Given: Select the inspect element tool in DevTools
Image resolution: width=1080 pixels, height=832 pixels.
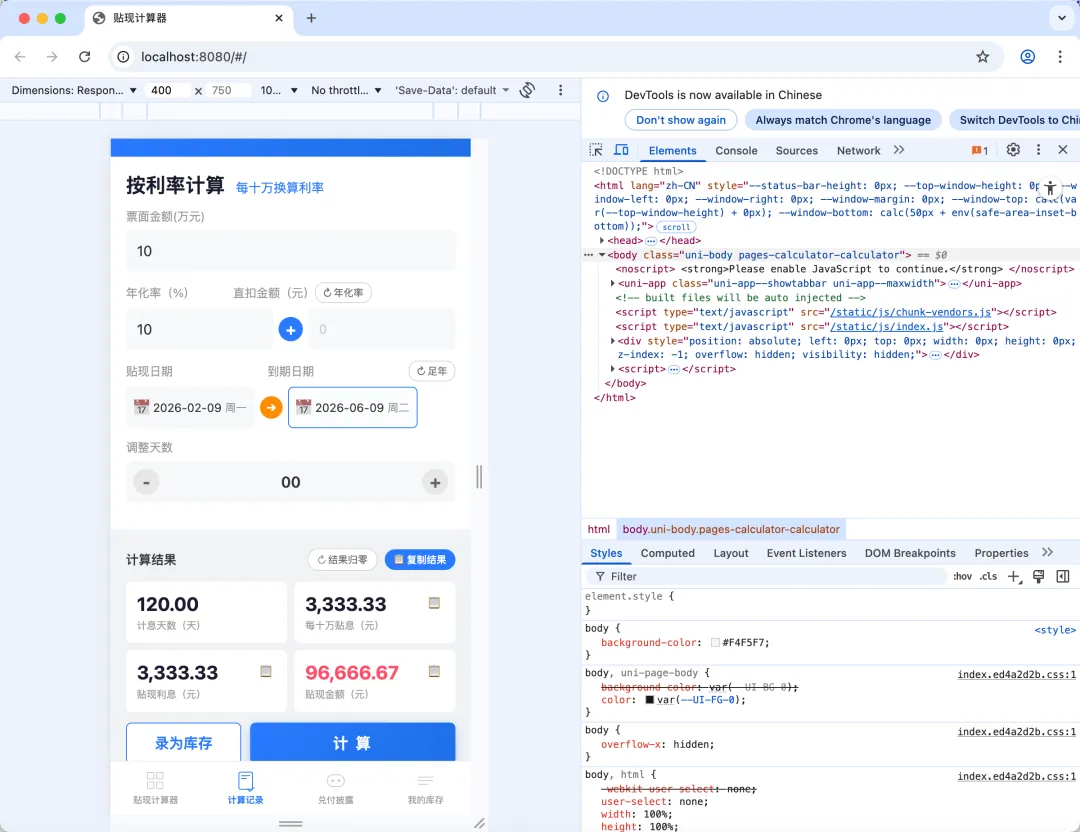Looking at the screenshot, I should point(594,149).
